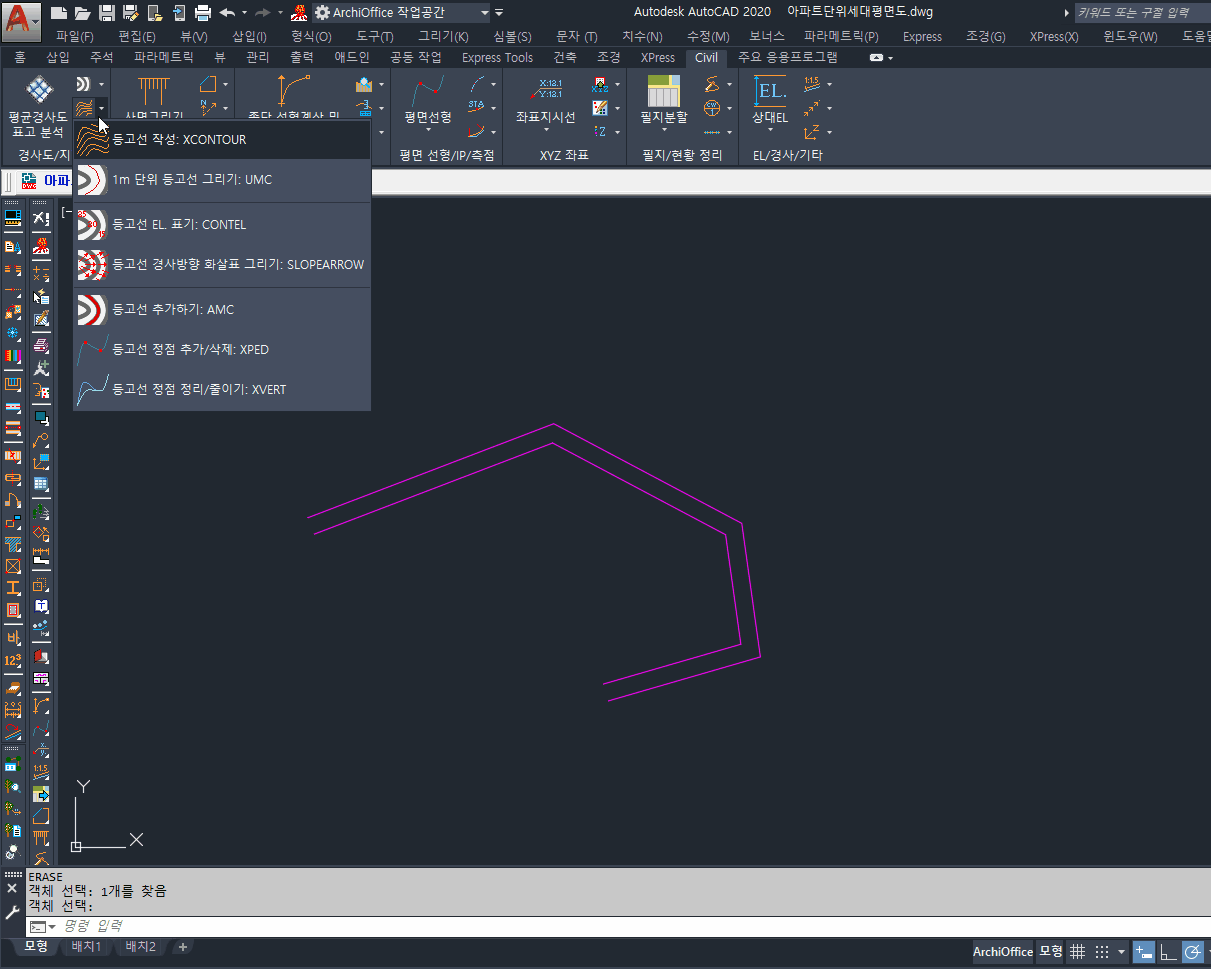Open the 그리기(K) menu
Screen dimensions: 1211x969
click(x=443, y=36)
